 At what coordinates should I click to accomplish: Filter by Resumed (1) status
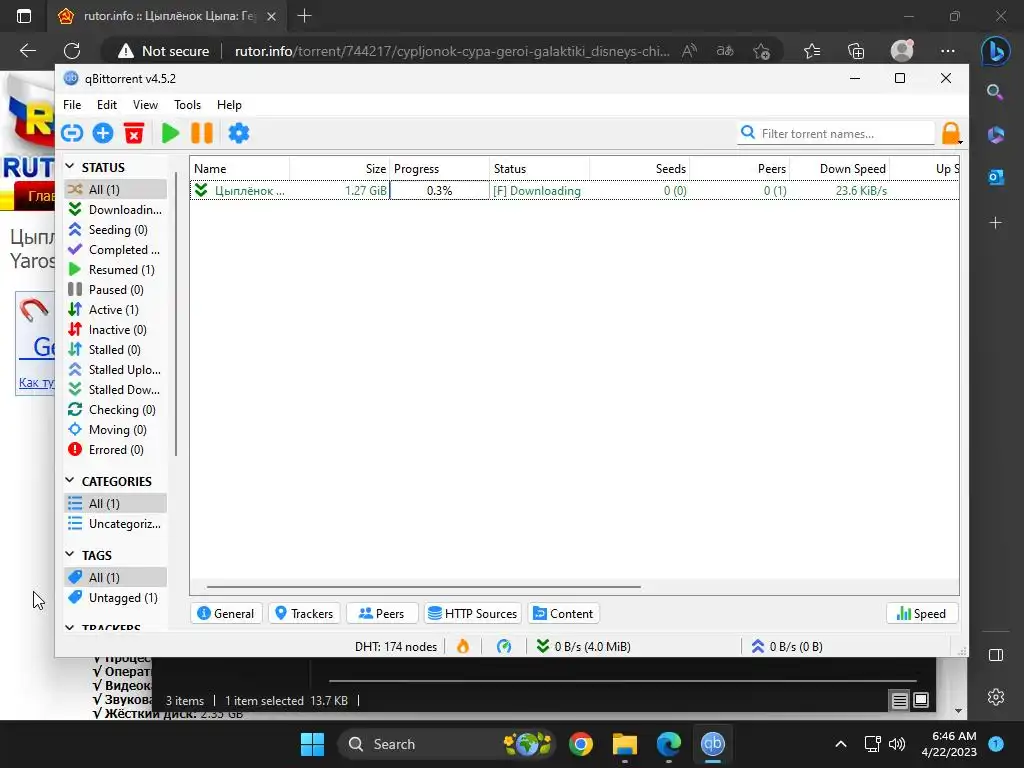(x=116, y=270)
